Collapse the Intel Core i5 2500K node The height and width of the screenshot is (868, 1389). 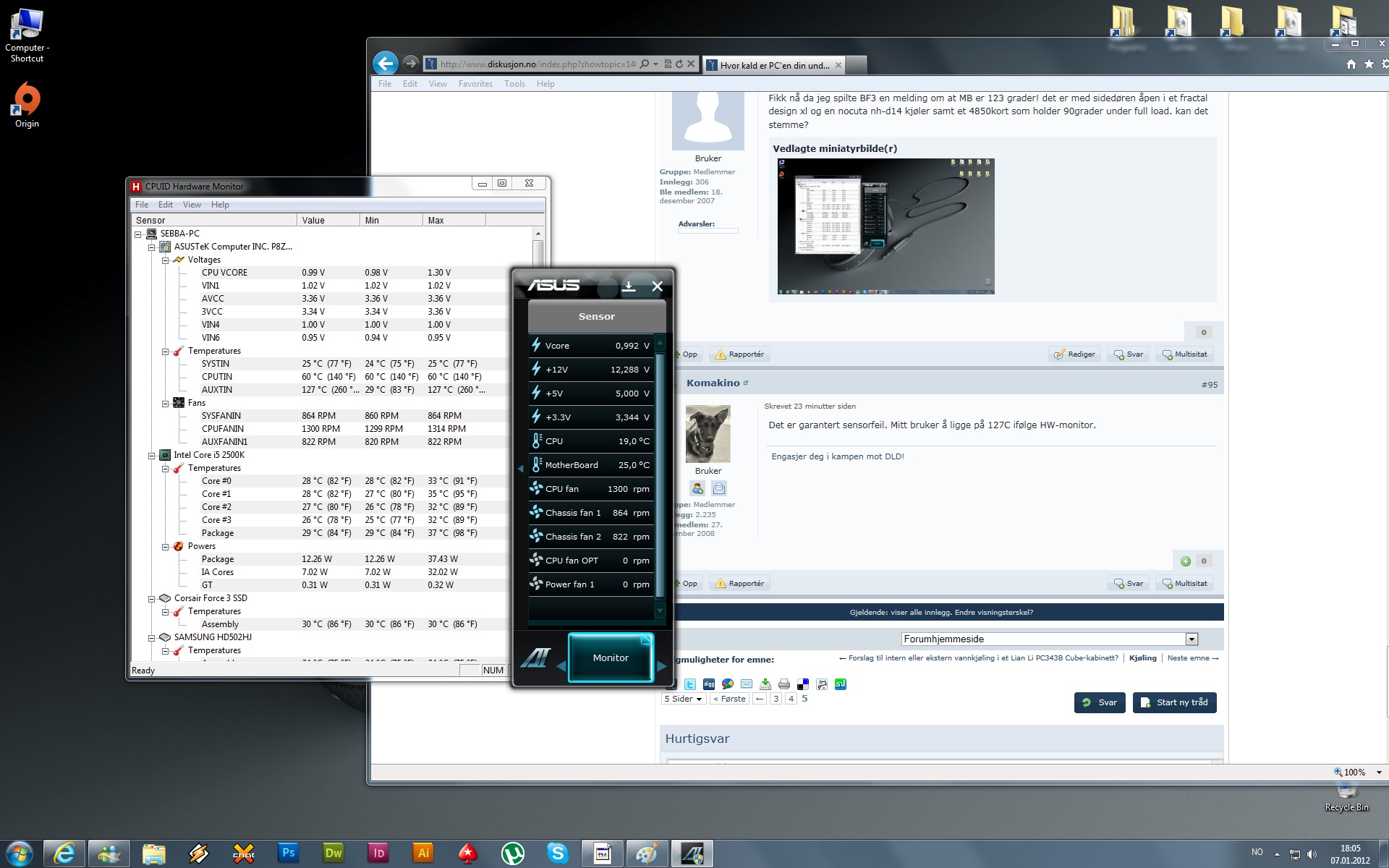tap(152, 455)
